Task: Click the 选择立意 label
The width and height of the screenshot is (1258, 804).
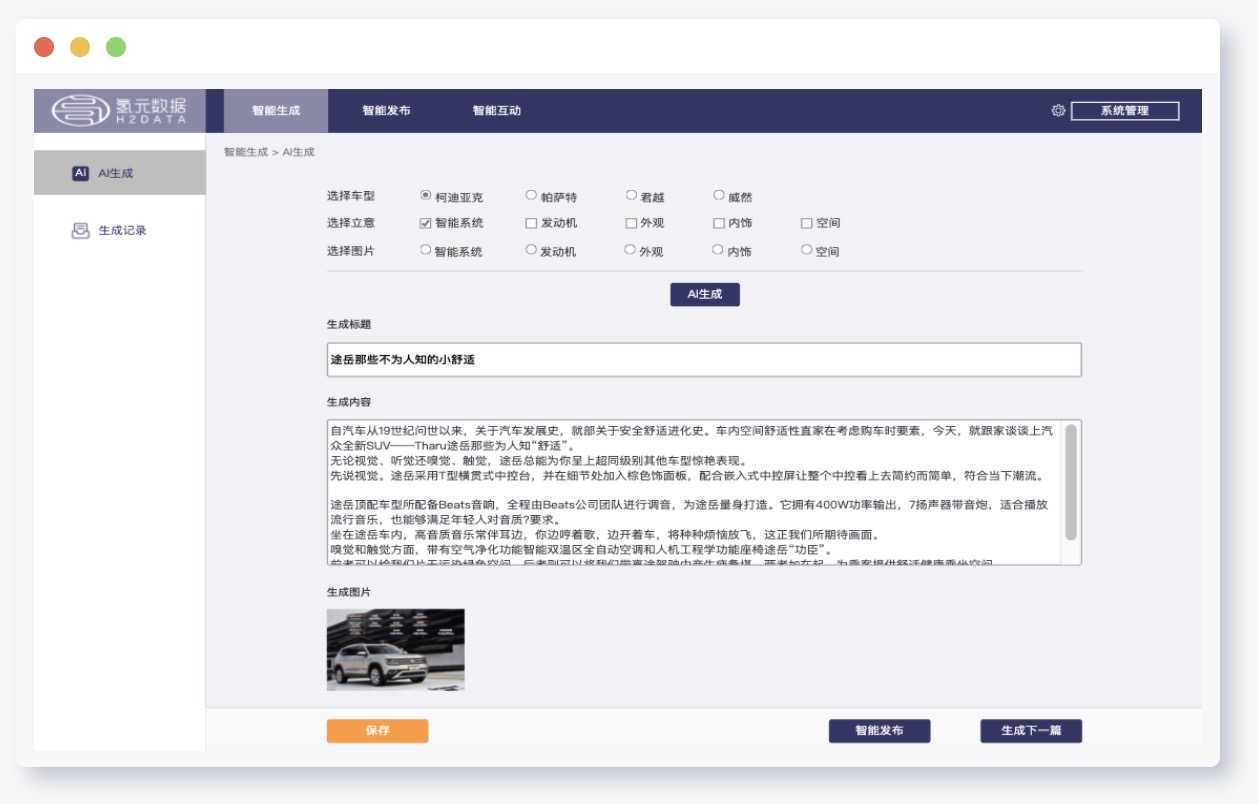Action: pos(351,223)
